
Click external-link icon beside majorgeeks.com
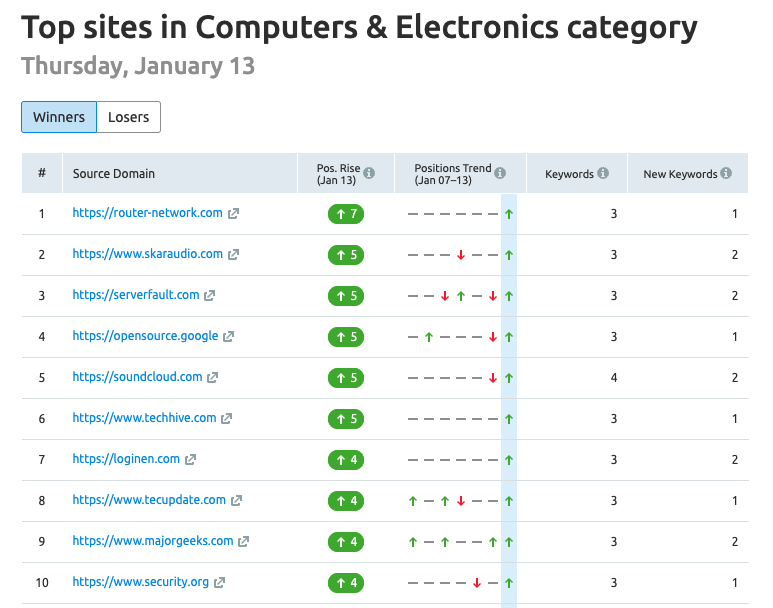coord(244,541)
